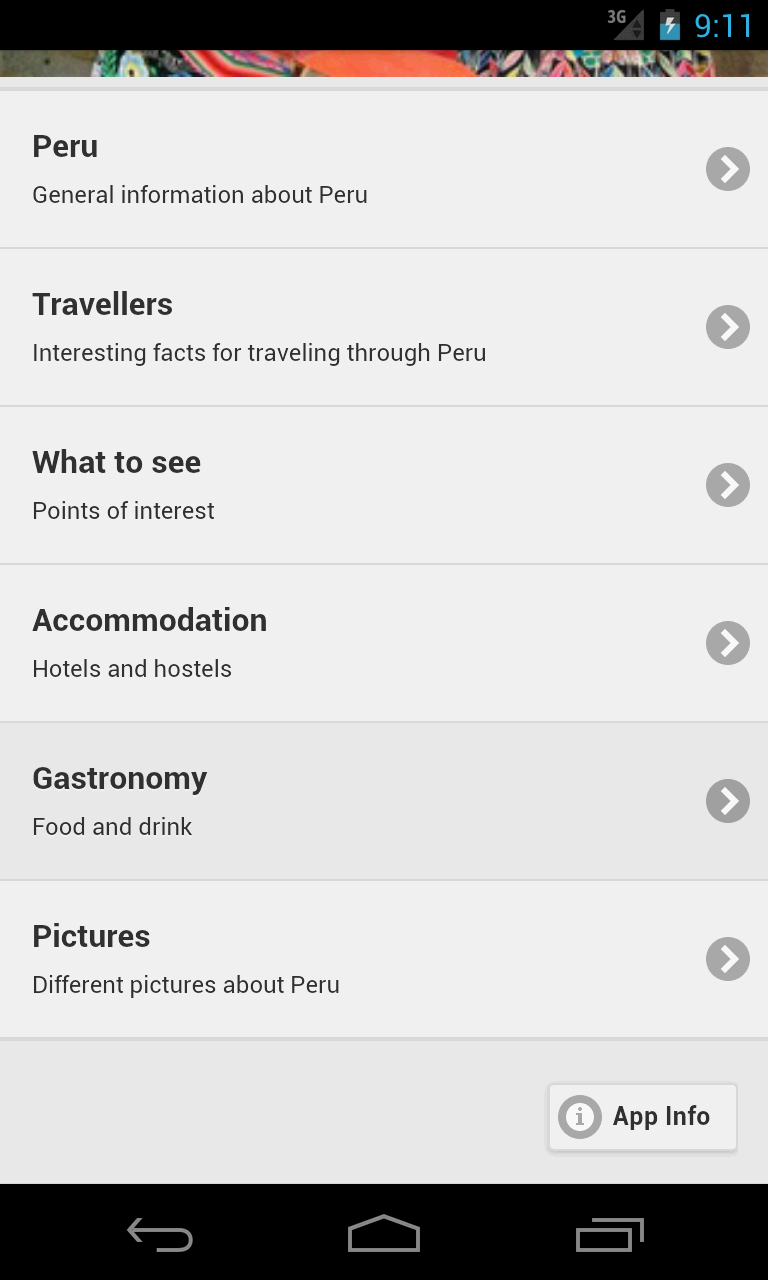Image resolution: width=768 pixels, height=1280 pixels.
Task: Click the Accommodation row arrow icon
Action: tap(727, 643)
